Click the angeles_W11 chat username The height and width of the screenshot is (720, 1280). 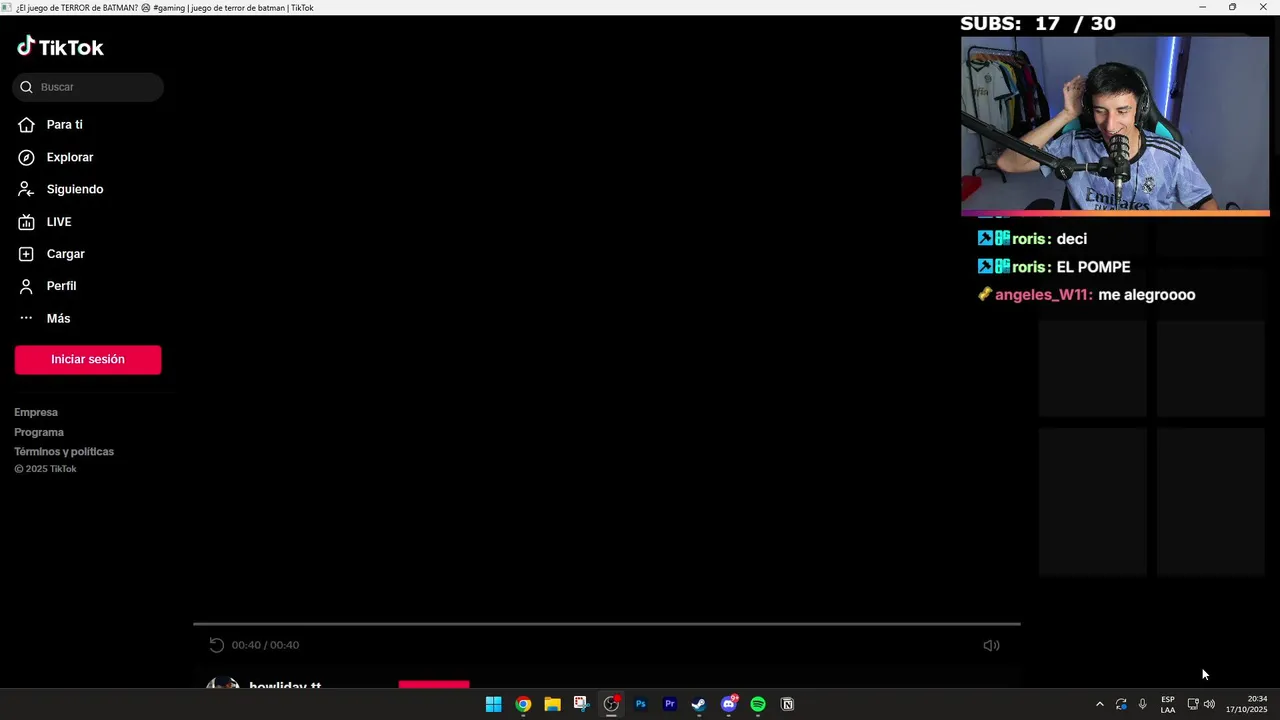[x=1041, y=295]
